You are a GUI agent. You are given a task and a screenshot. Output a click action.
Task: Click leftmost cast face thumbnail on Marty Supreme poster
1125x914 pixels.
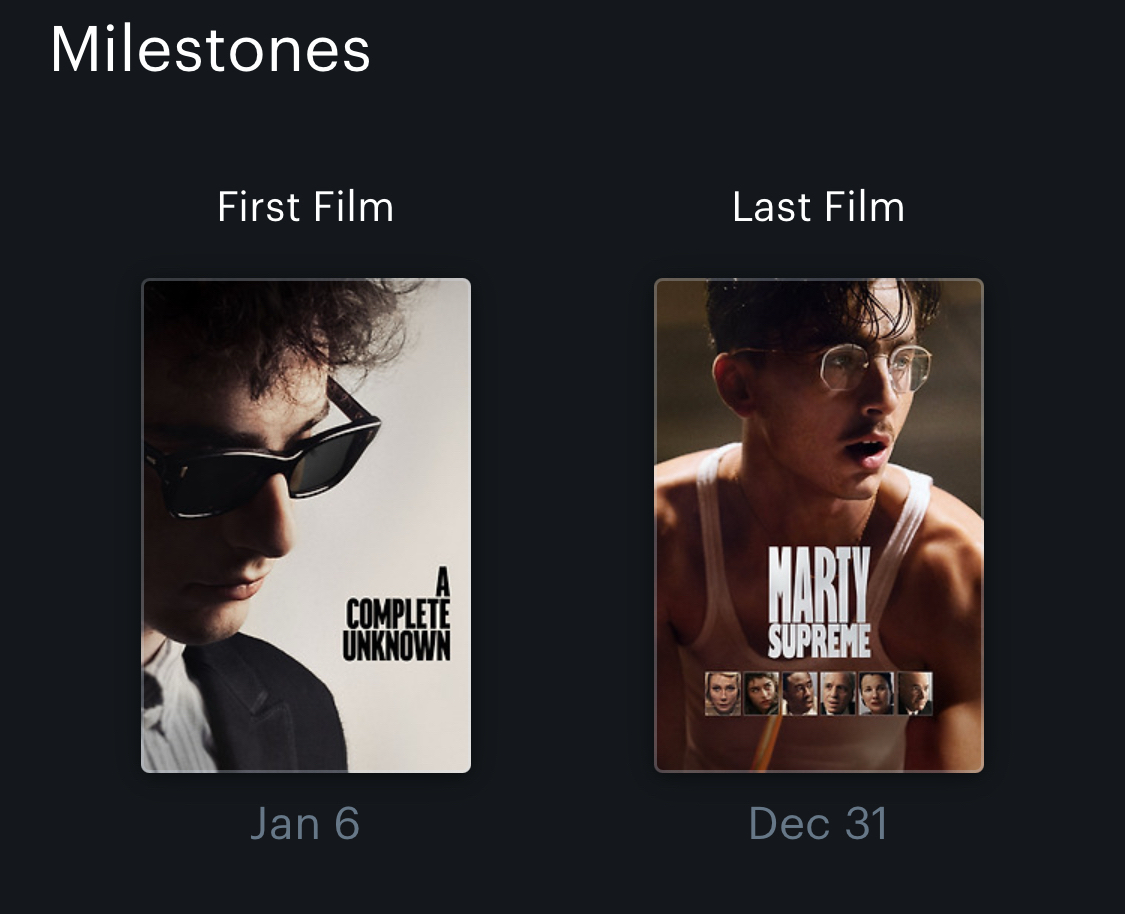722,693
